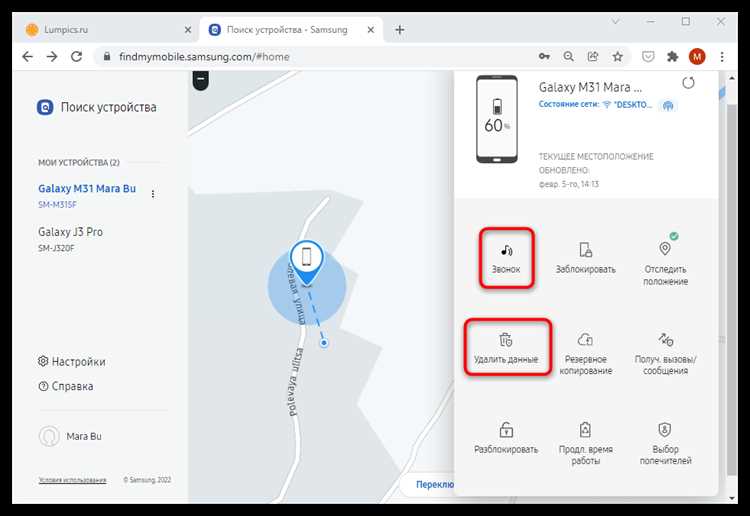Click the share page icon

click(593, 56)
